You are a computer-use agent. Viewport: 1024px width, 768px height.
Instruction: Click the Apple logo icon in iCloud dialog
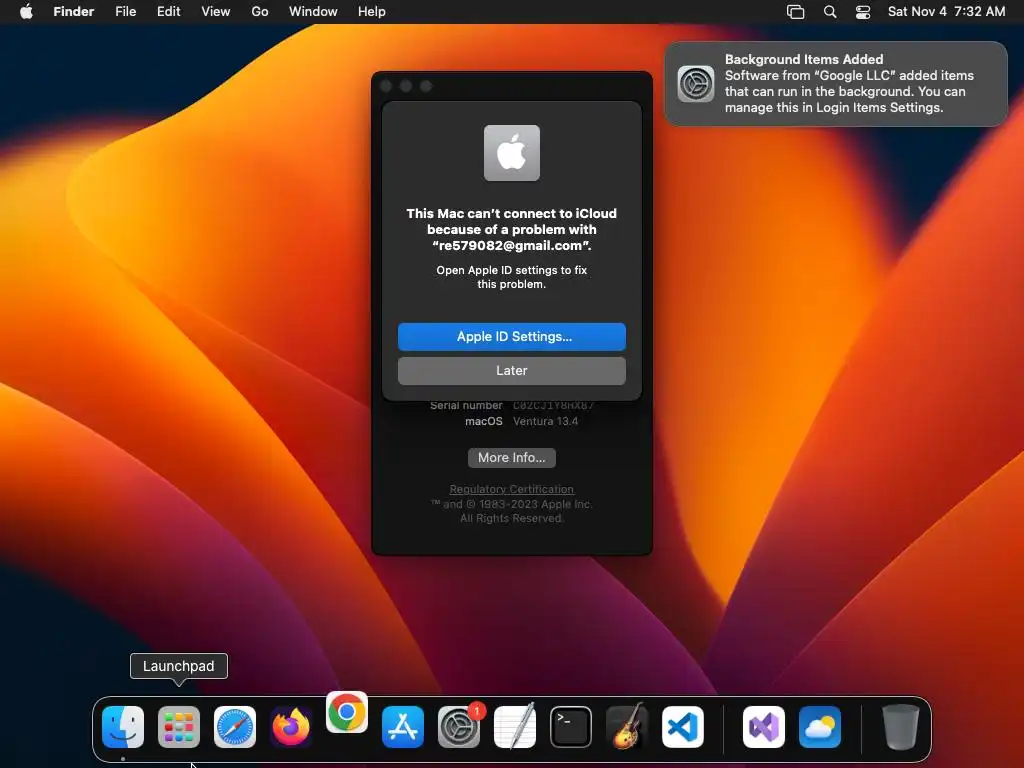pyautogui.click(x=511, y=153)
